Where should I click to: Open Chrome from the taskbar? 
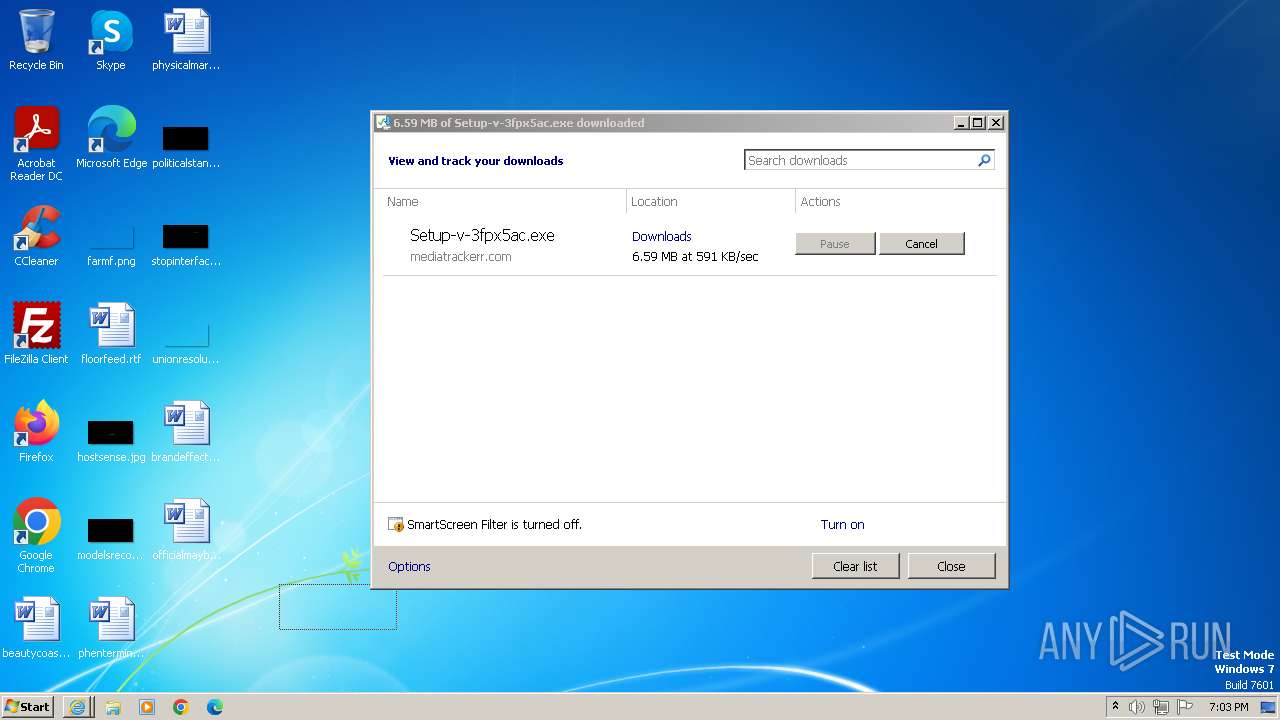pos(181,707)
